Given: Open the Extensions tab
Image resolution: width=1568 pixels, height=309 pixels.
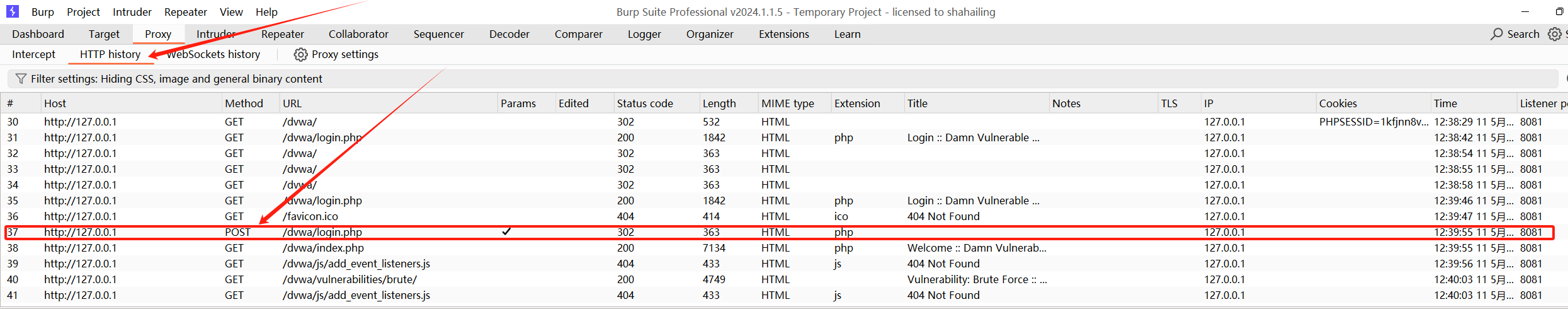Looking at the screenshot, I should pyautogui.click(x=784, y=34).
